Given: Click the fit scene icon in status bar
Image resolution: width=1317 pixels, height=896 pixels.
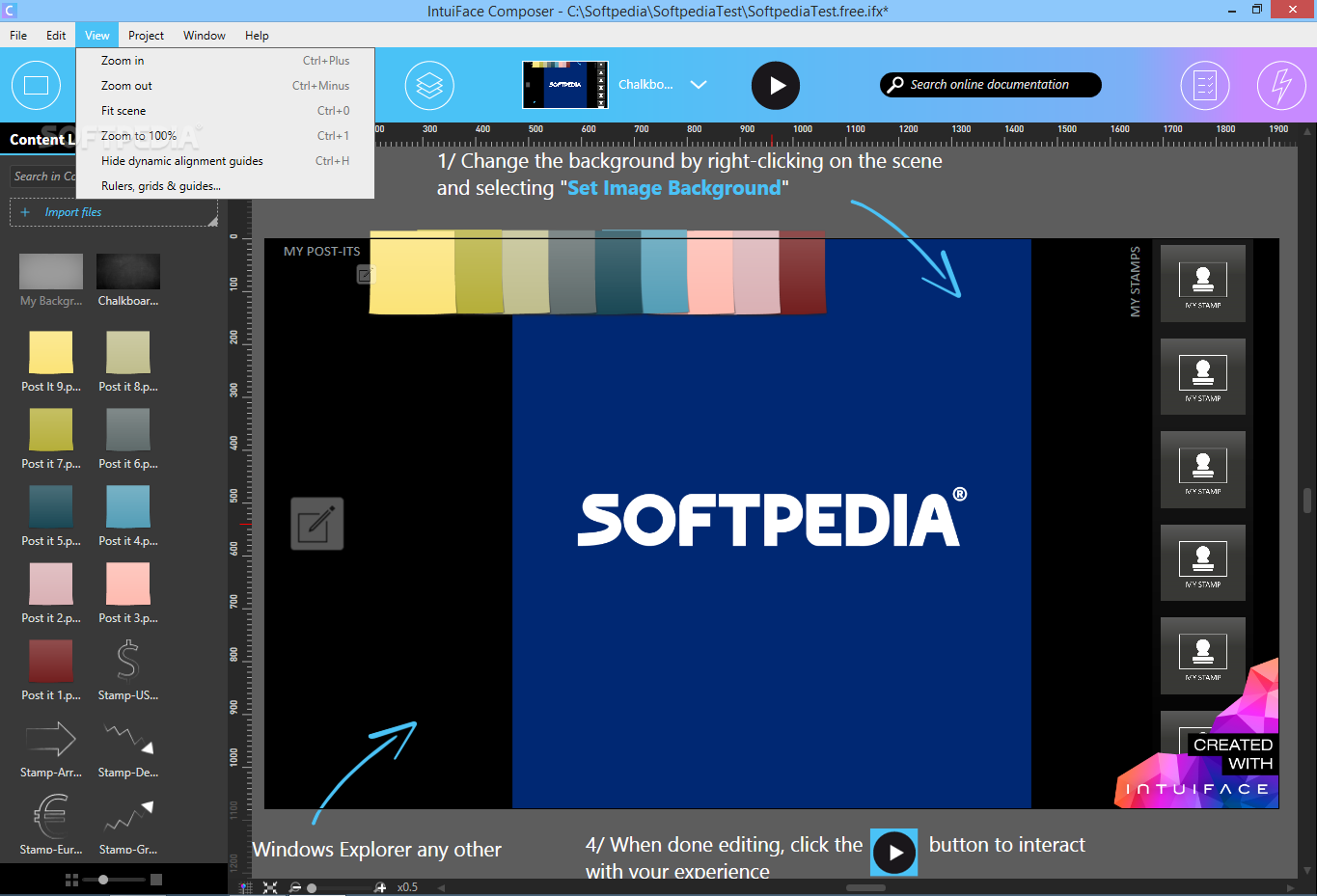Looking at the screenshot, I should point(270,887).
